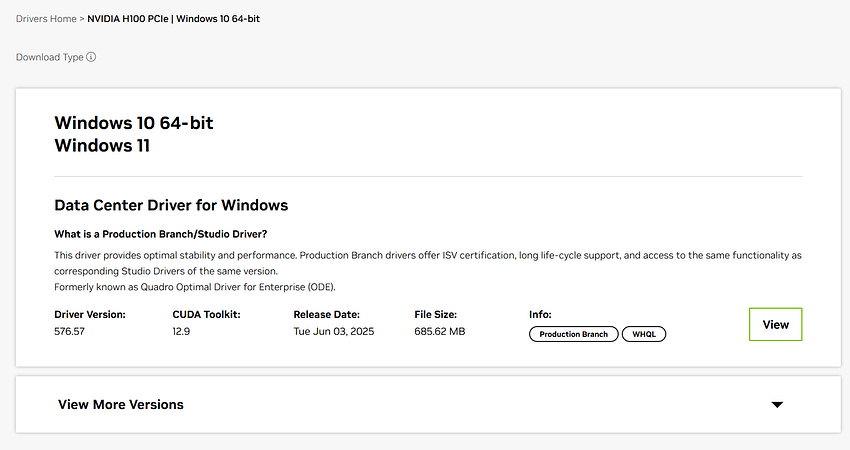
Task: Click the 'NVIDIA H100 PCIe | Windows 10 64-bit' breadcrumb
Action: coord(173,18)
